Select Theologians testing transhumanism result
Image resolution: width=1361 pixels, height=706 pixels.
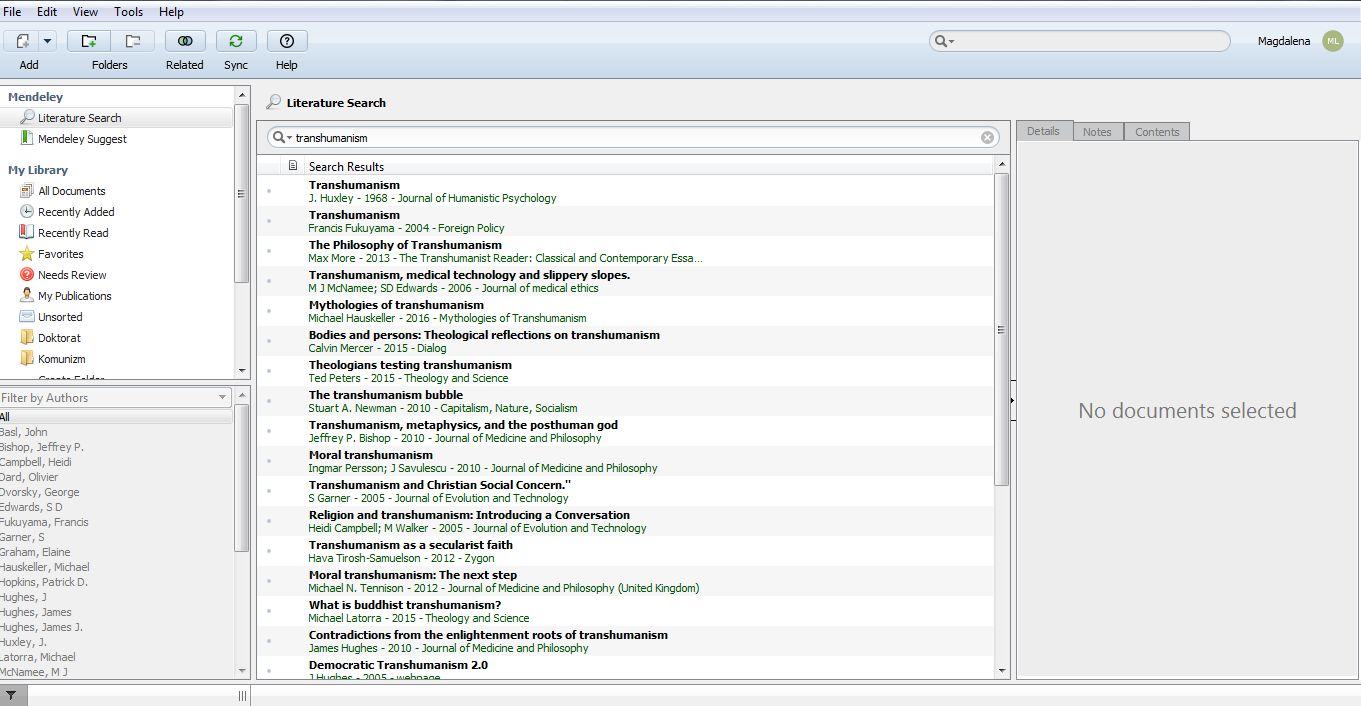[x=626, y=371]
